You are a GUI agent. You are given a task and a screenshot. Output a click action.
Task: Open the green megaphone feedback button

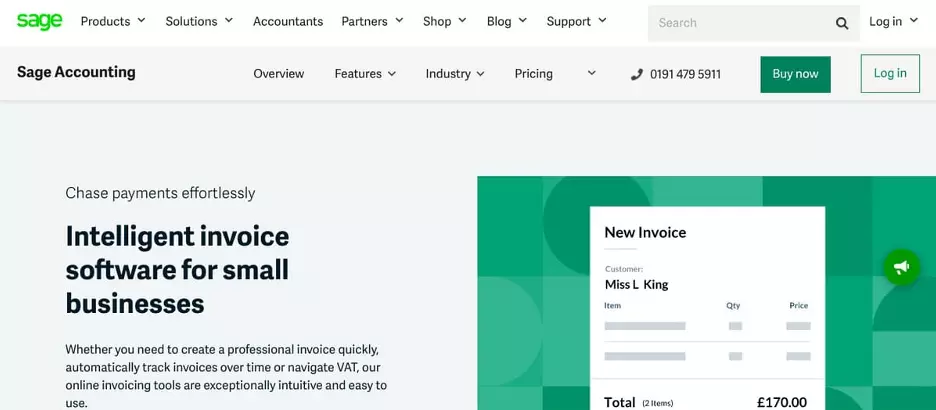point(901,267)
